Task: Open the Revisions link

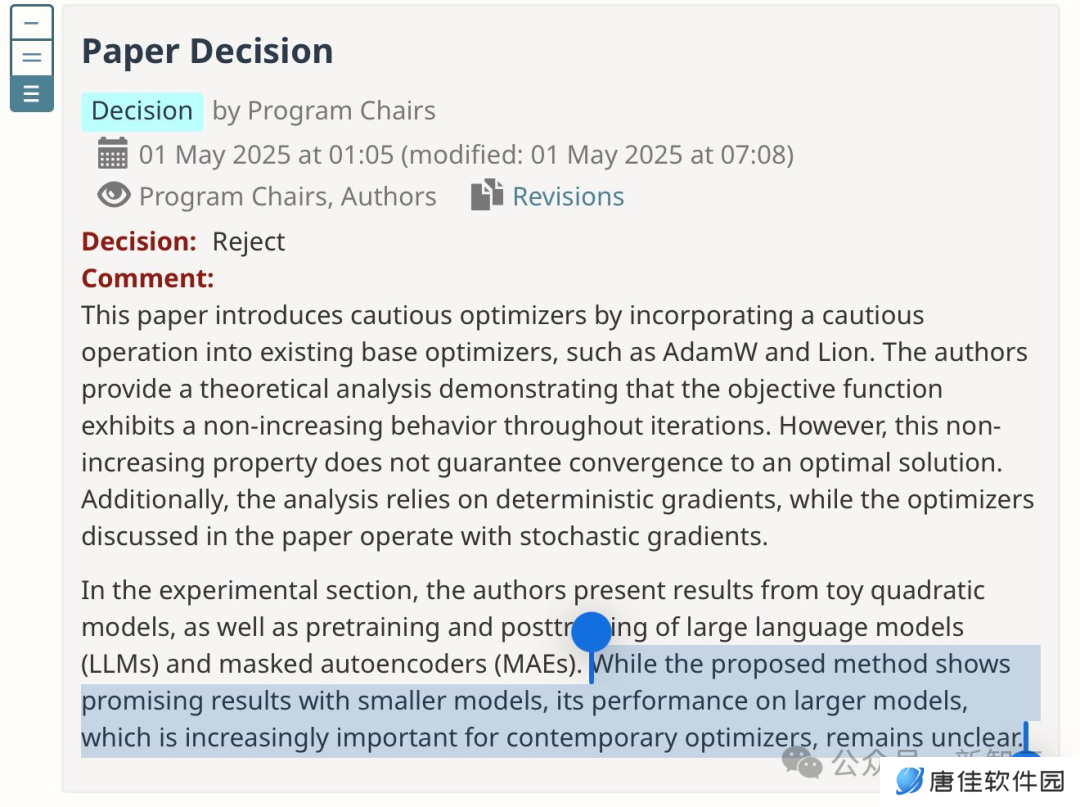Action: point(568,197)
